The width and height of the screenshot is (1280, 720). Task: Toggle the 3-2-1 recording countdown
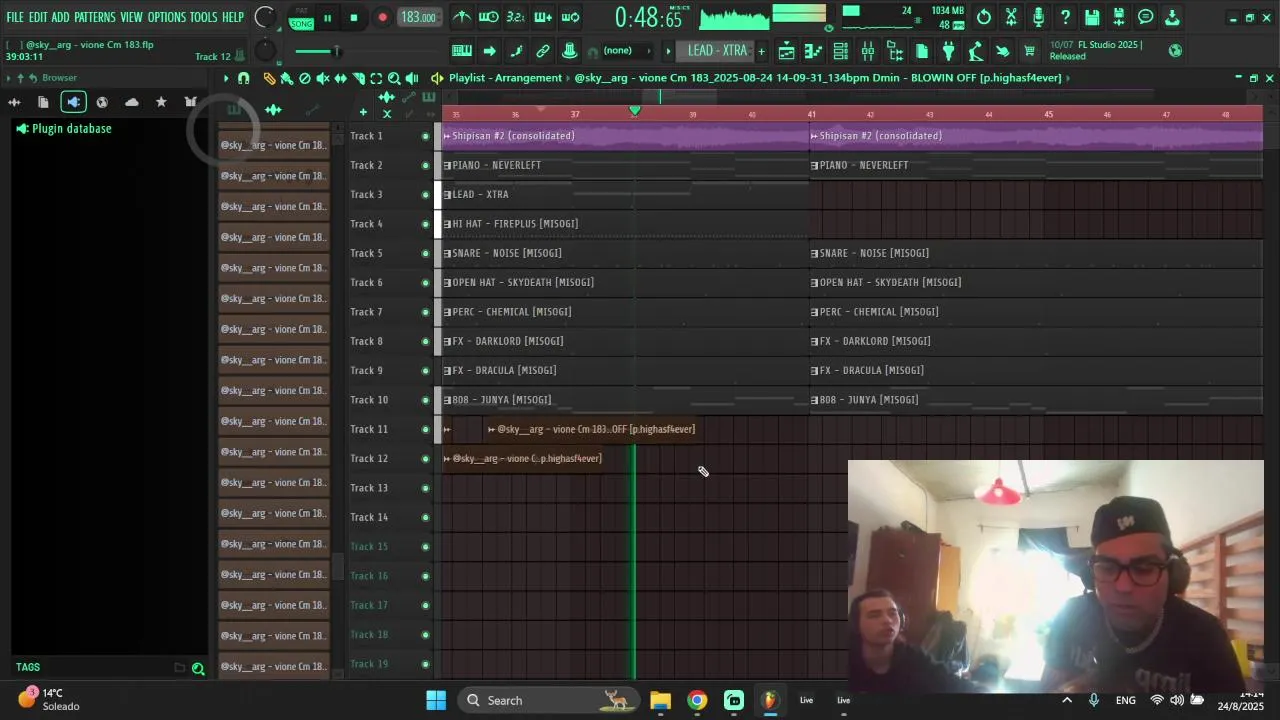(516, 17)
